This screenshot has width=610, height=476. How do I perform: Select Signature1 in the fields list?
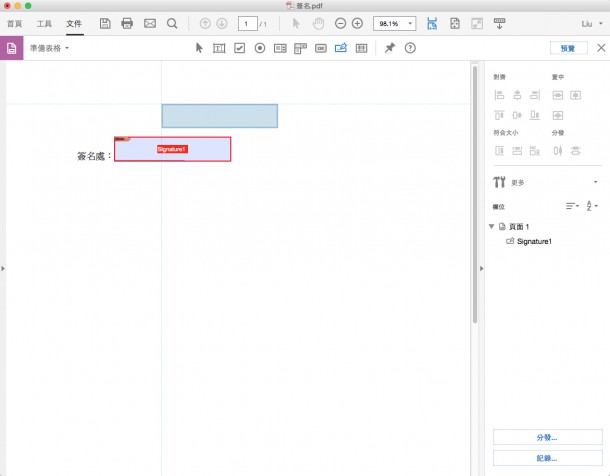[x=534, y=242]
